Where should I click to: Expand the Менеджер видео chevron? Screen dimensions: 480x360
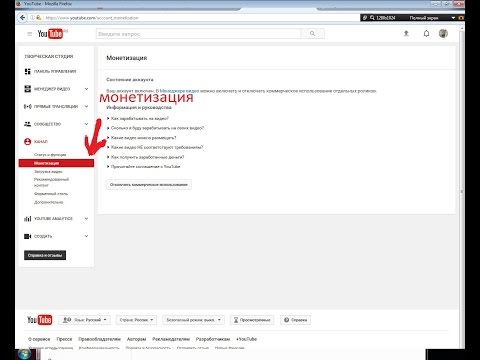pyautogui.click(x=86, y=89)
